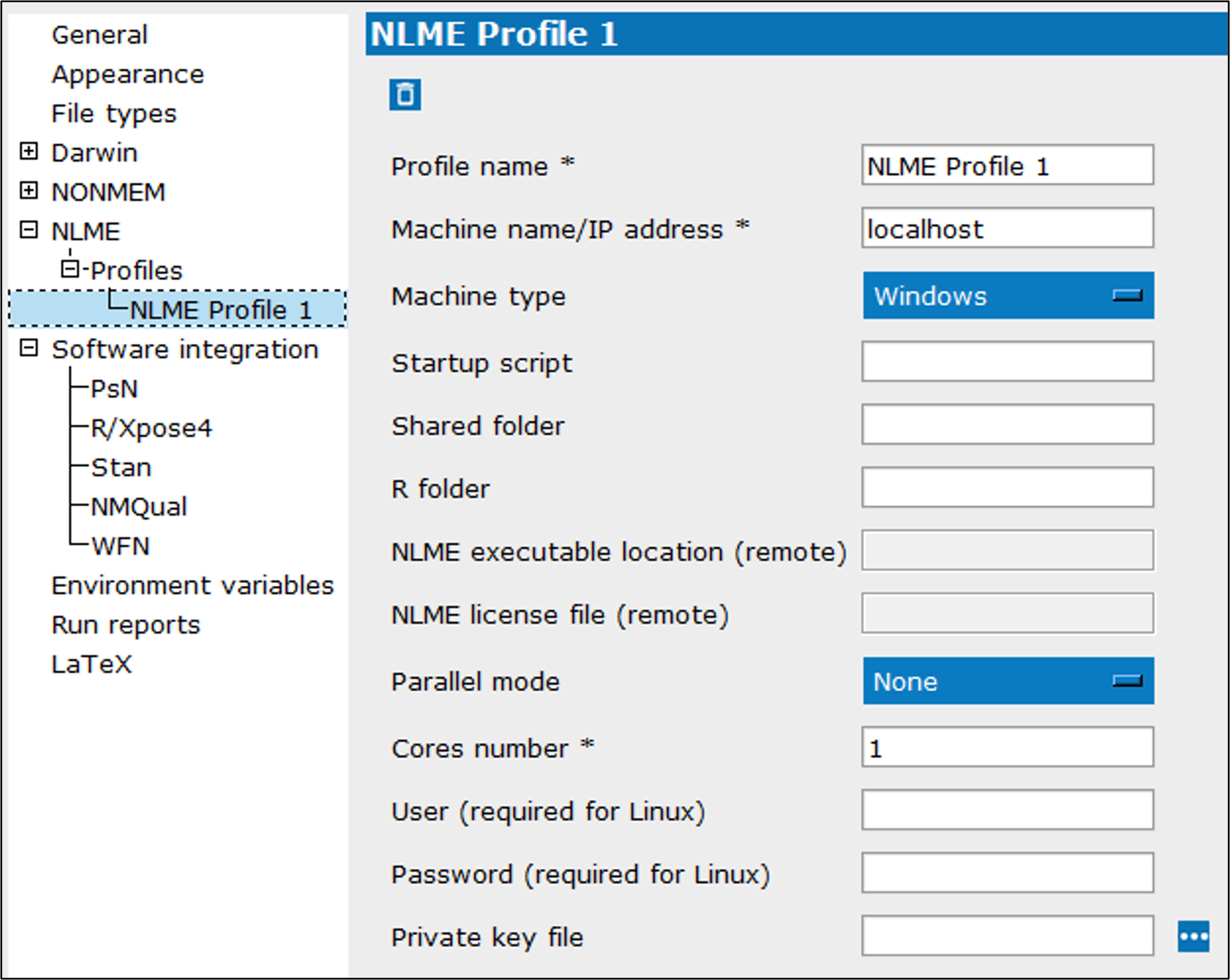Click the NLME executable location field
Viewport: 1230px width, 980px height.
pyautogui.click(x=1007, y=550)
